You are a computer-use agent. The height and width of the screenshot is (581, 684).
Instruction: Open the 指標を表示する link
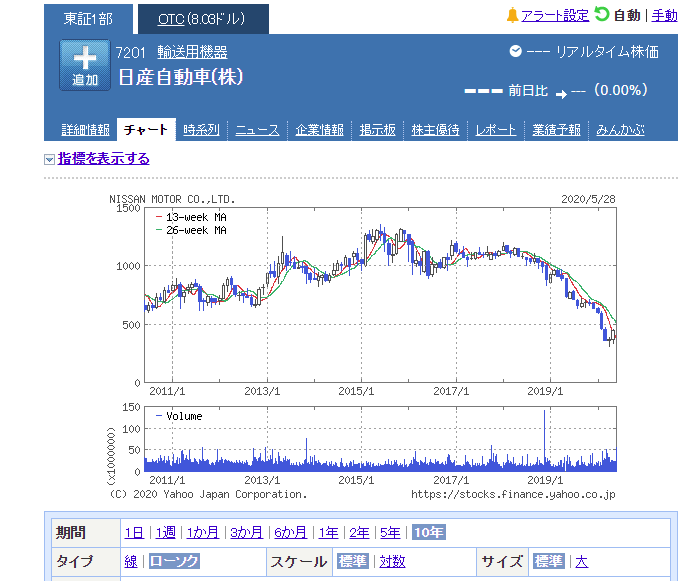click(x=103, y=158)
